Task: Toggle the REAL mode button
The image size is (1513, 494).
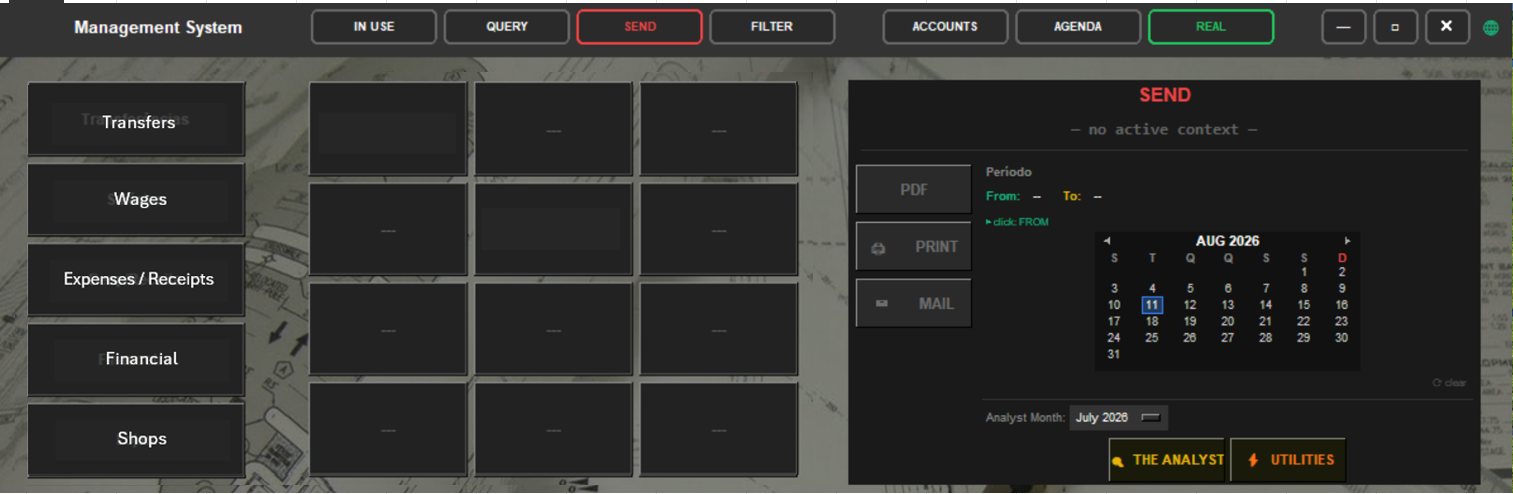Action: tap(1211, 27)
